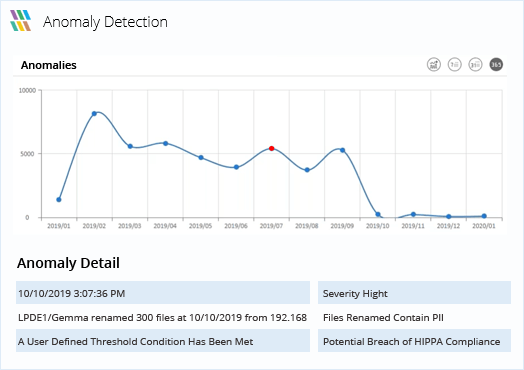This screenshot has width=524, height=370.
Task: Select the red 2019/07 anomaly point
Action: click(271, 148)
